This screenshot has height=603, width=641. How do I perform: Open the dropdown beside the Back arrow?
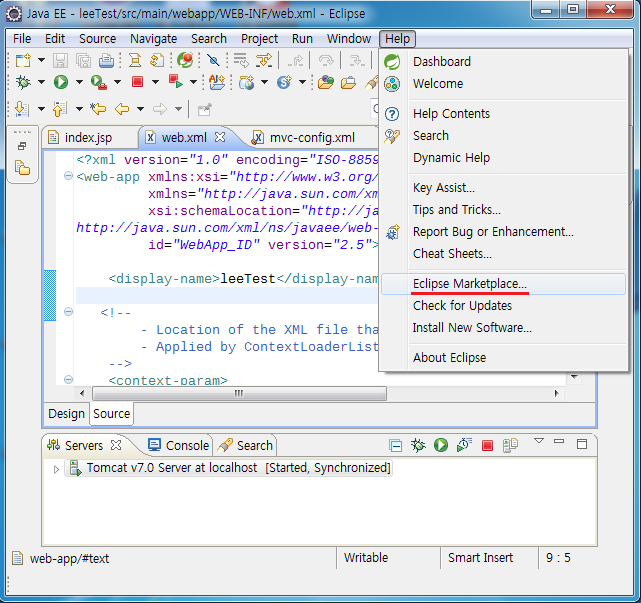tap(140, 109)
